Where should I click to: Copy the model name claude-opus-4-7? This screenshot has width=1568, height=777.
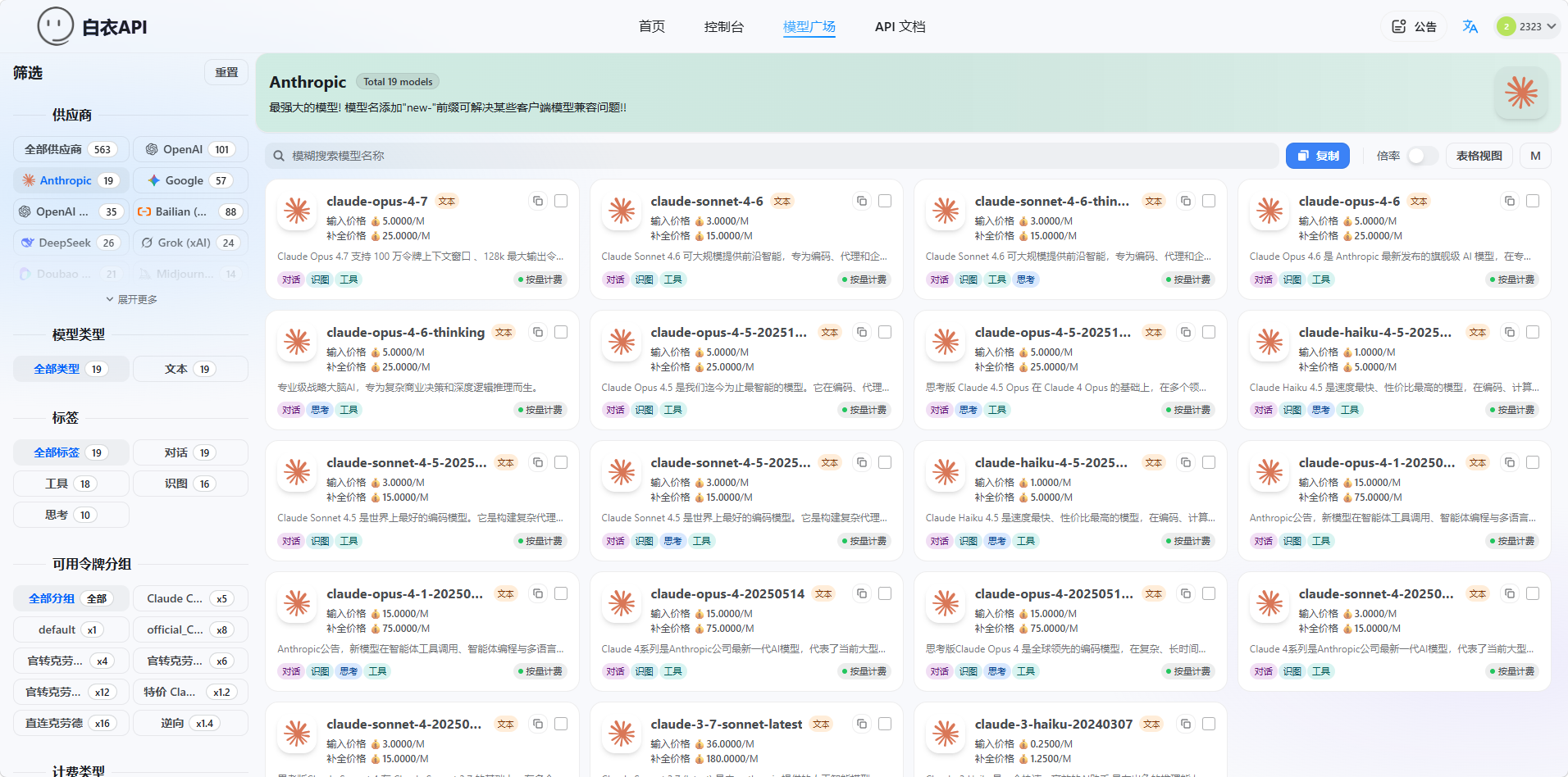(538, 201)
